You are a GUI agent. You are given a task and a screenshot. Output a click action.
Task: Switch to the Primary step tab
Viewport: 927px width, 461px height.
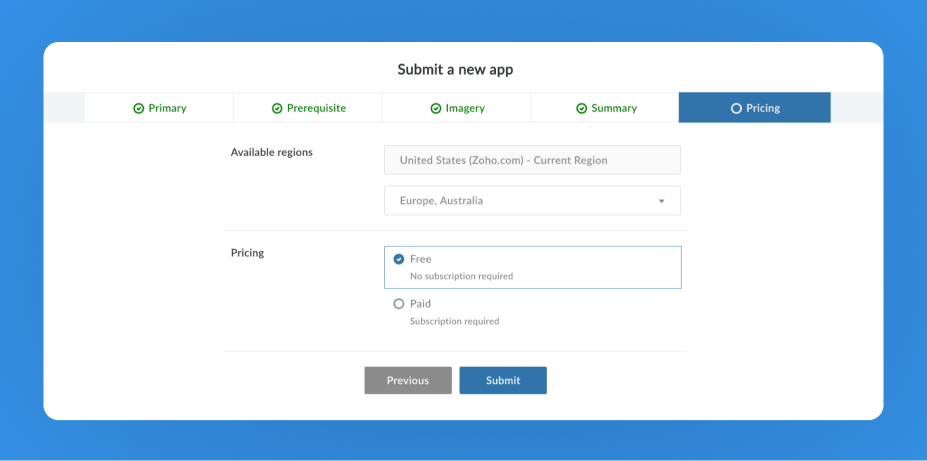pos(160,108)
